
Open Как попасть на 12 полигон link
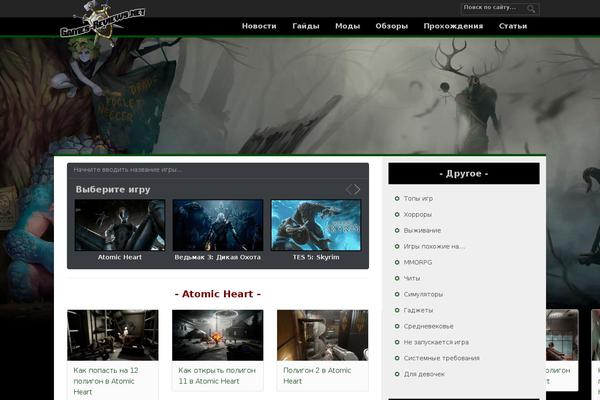coord(106,381)
